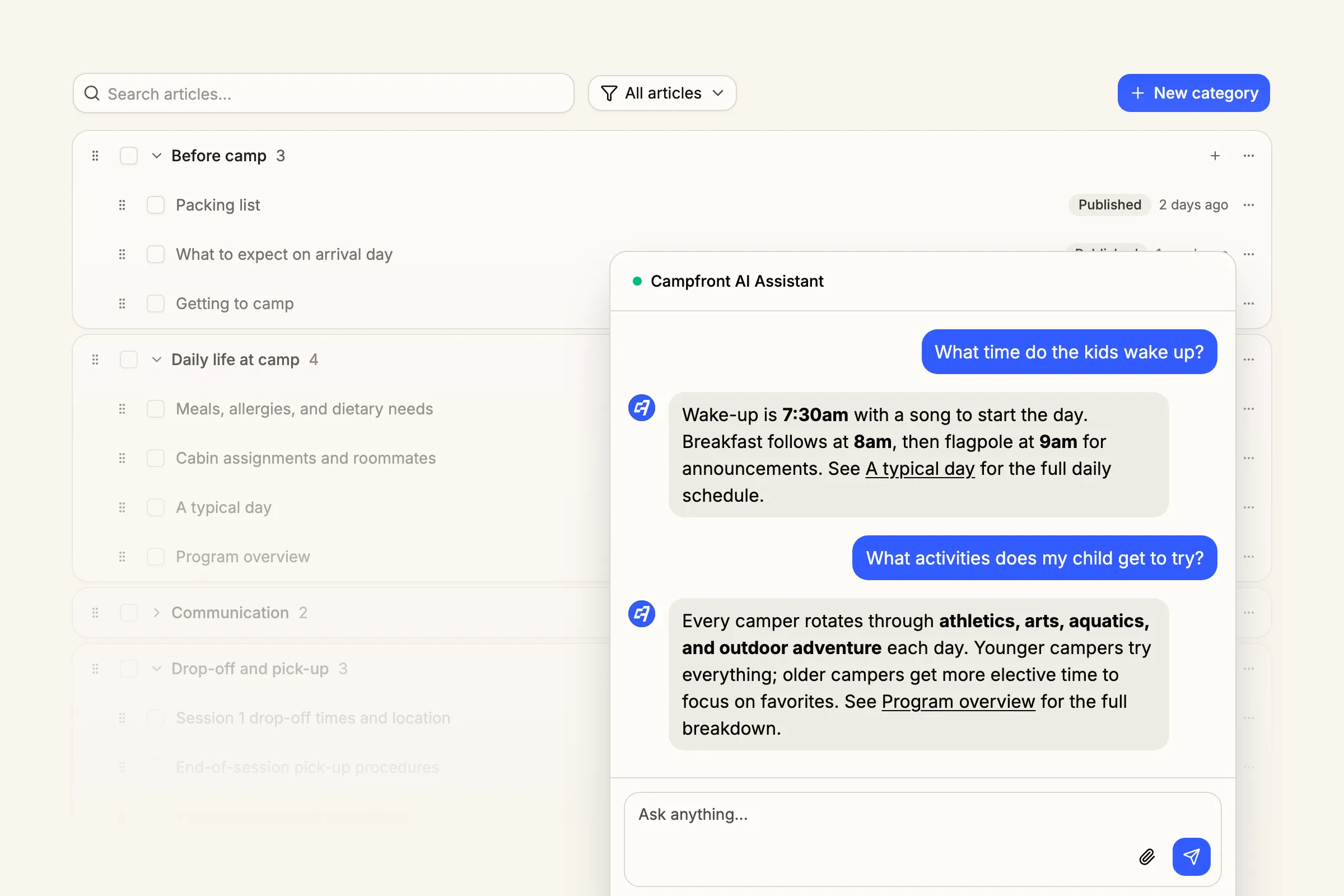This screenshot has width=1344, height=896.
Task: Grab the Getting to camp drag handle
Action: 122,304
